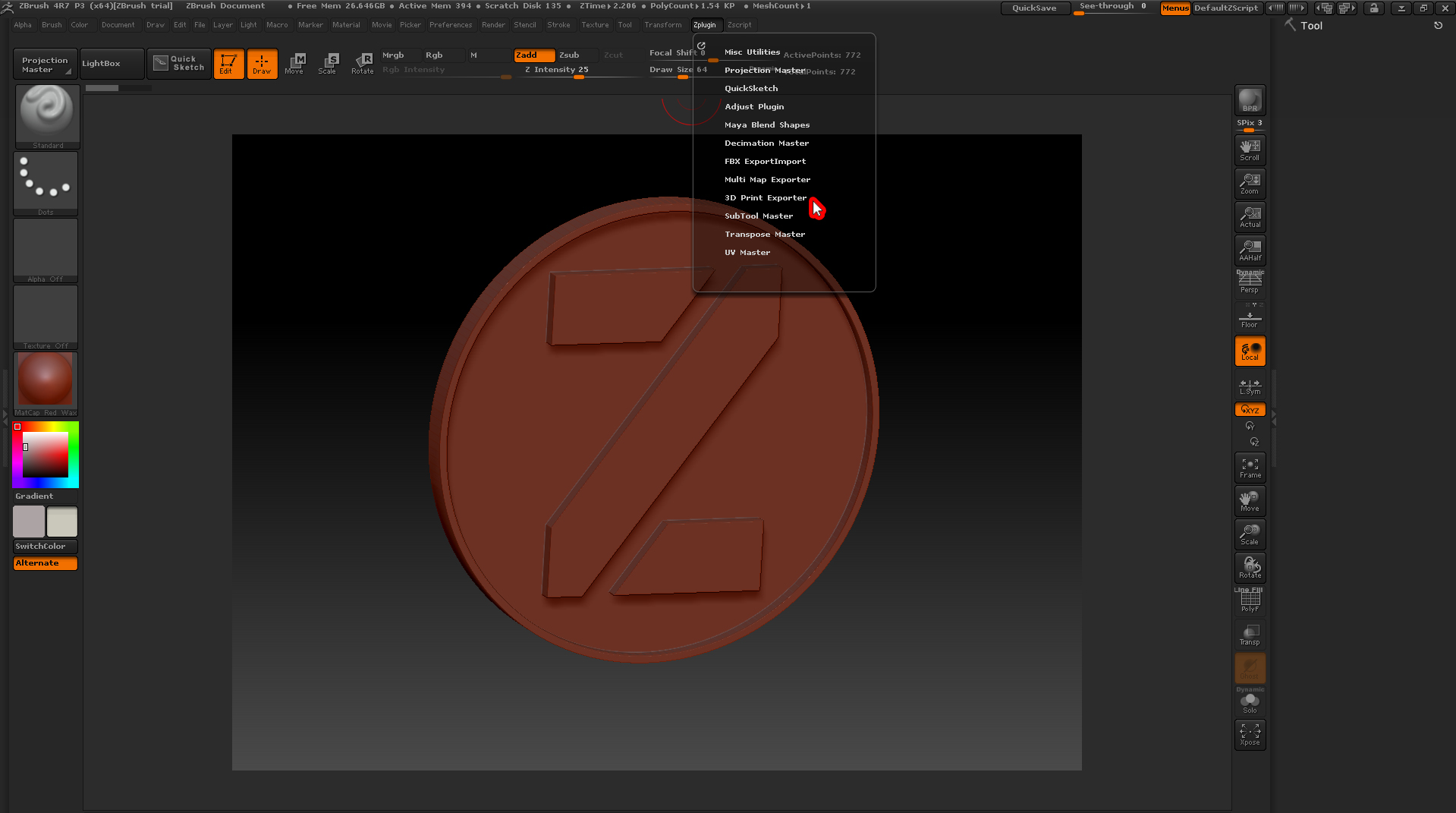1456x813 pixels.
Task: Select the Scroll canvas icon
Action: [1250, 150]
